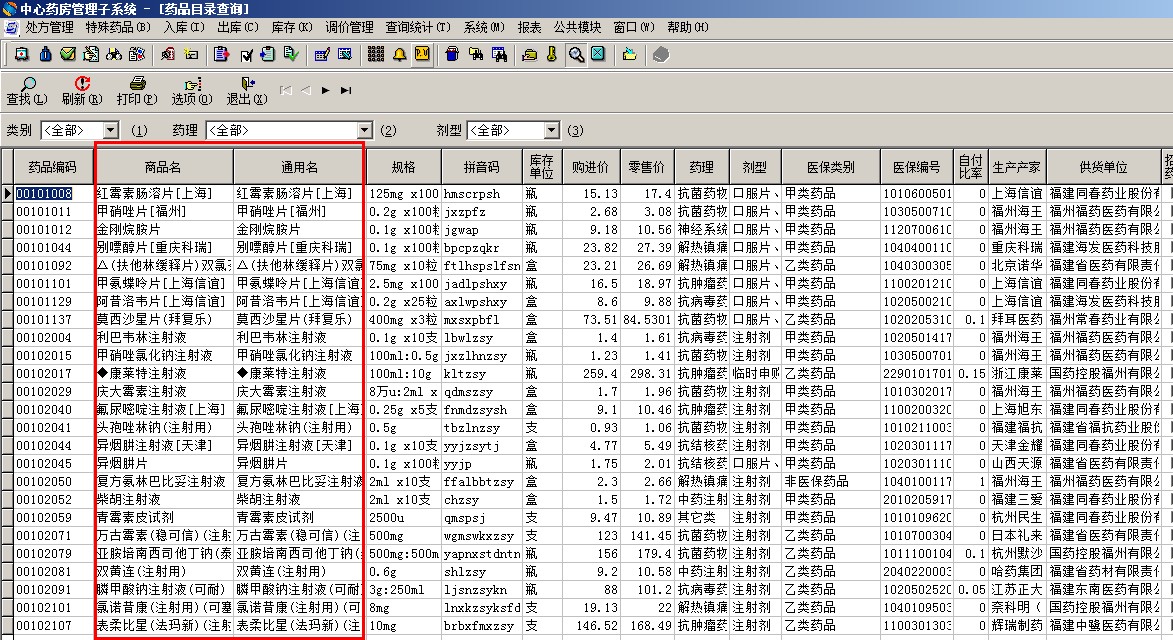The image size is (1173, 640).
Task: Click the teal X close-window toolbar icon
Action: [598, 55]
